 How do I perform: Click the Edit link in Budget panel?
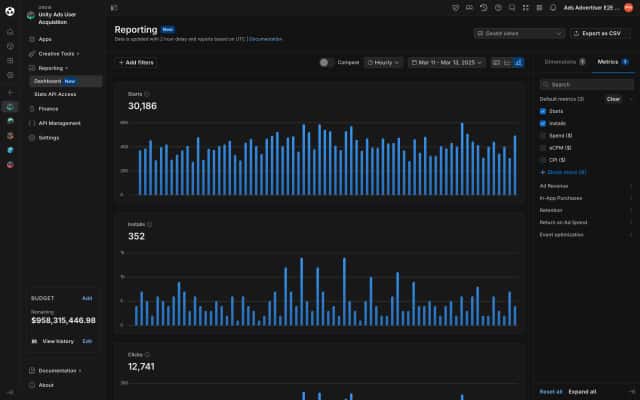coord(87,341)
